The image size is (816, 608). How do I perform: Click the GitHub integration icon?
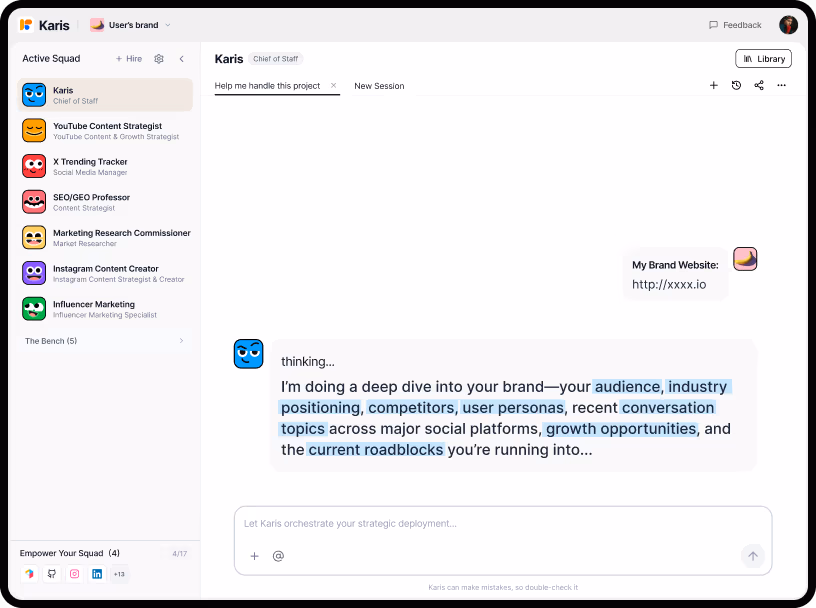[x=52, y=574]
